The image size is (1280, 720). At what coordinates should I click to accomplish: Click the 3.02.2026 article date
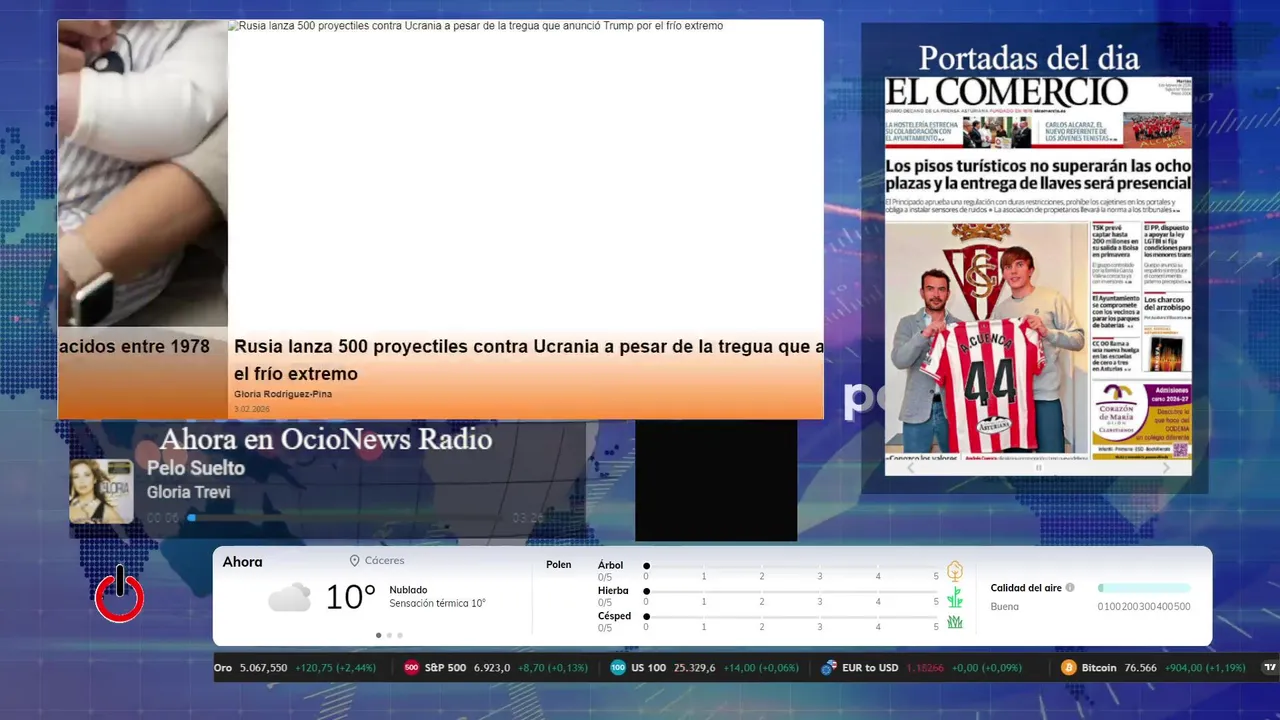[x=252, y=409]
